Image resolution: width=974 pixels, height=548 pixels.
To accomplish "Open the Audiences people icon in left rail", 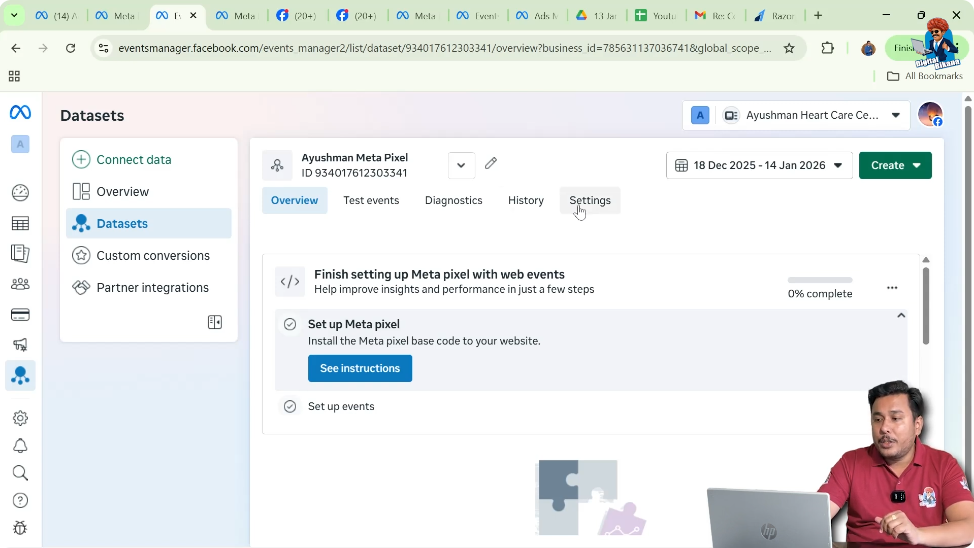I will [x=20, y=284].
